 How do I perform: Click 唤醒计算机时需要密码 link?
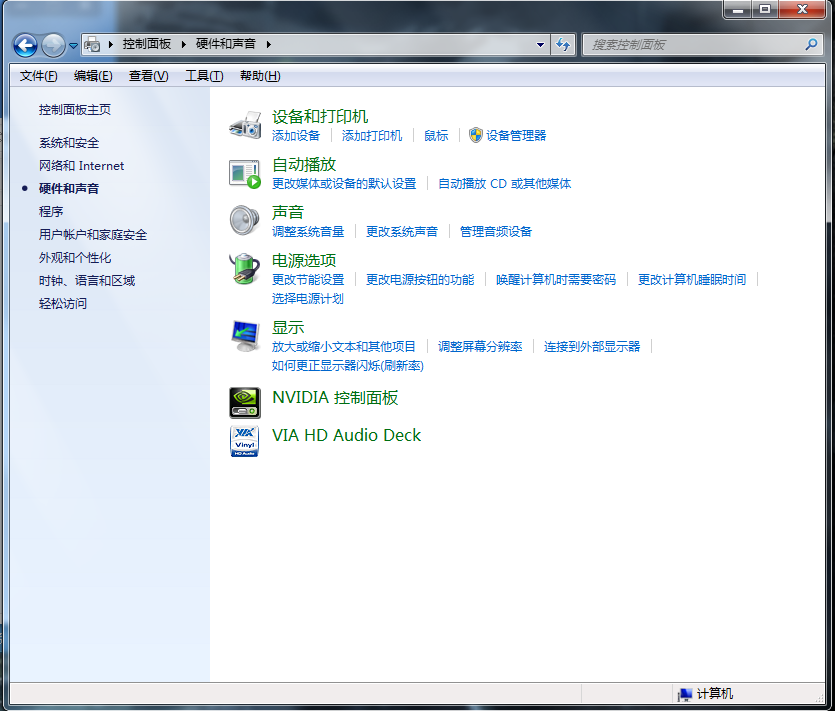pos(555,280)
